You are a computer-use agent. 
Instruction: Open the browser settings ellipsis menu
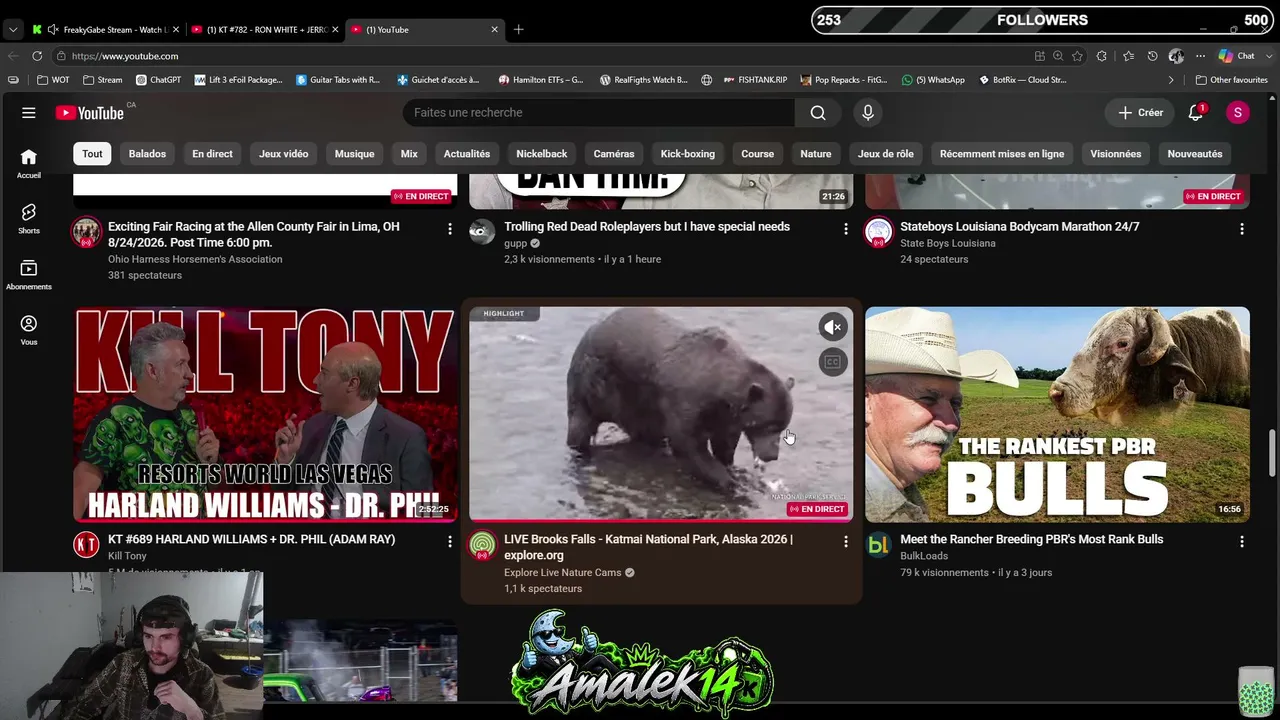1200,56
